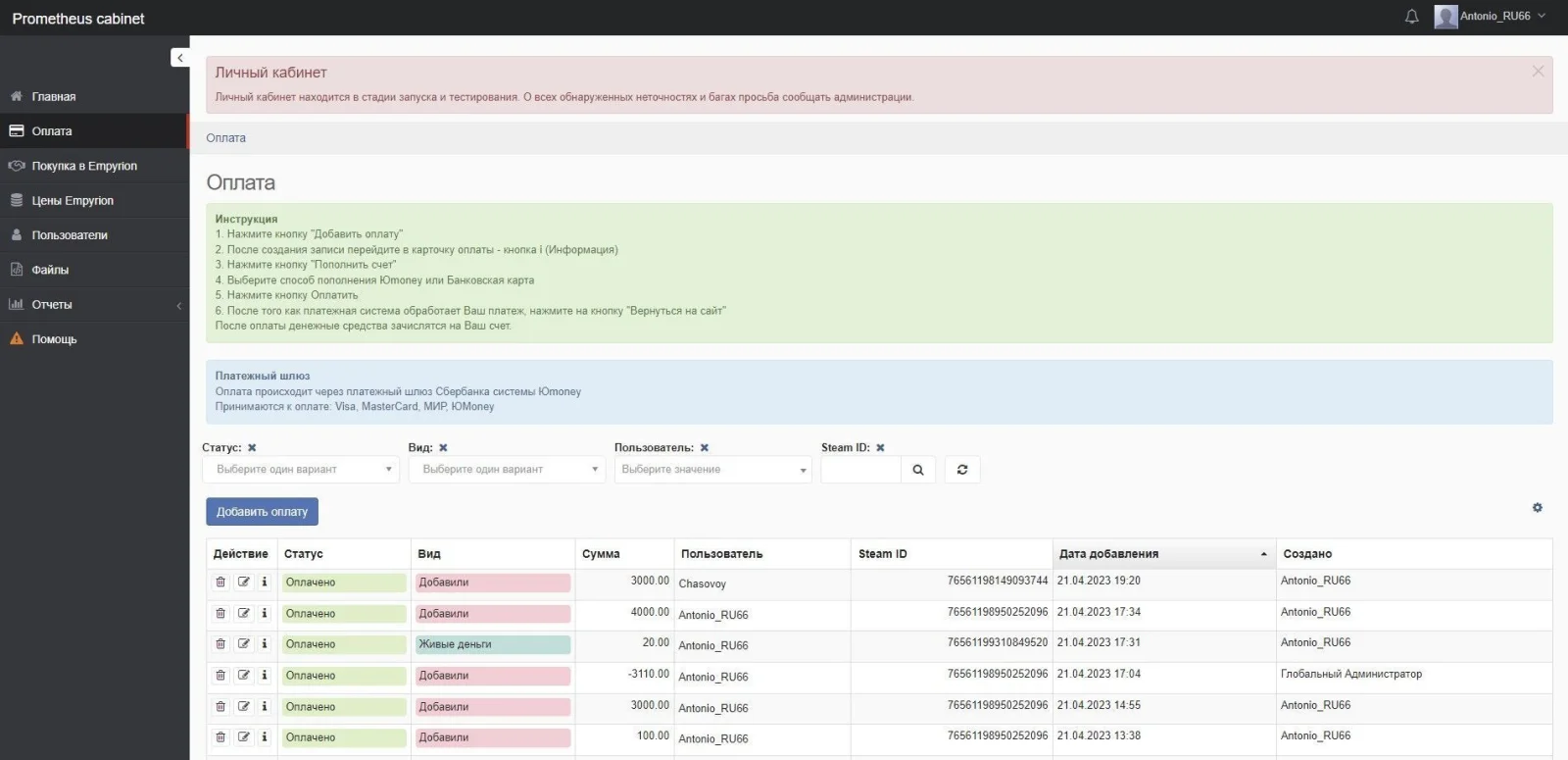Clear the Статус filter
Viewport: 1568px width, 760px height.
[x=252, y=447]
